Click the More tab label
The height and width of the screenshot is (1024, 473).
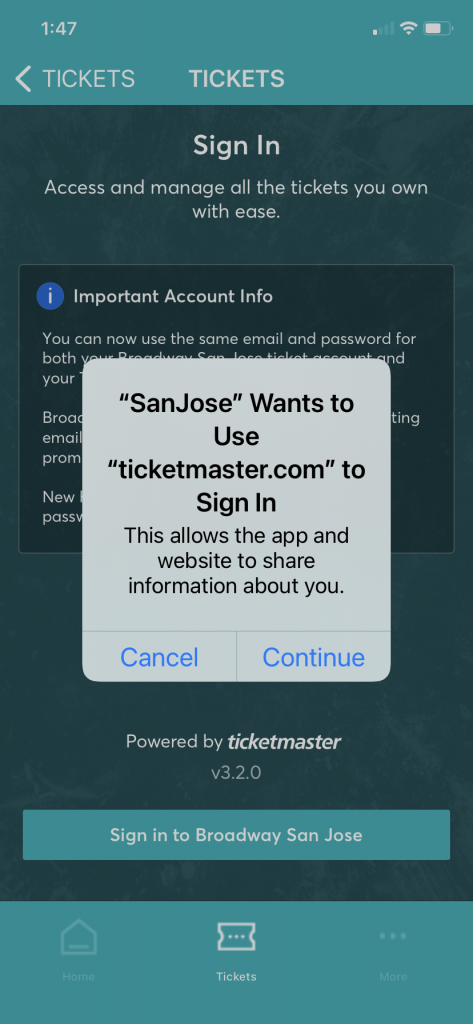(x=393, y=977)
